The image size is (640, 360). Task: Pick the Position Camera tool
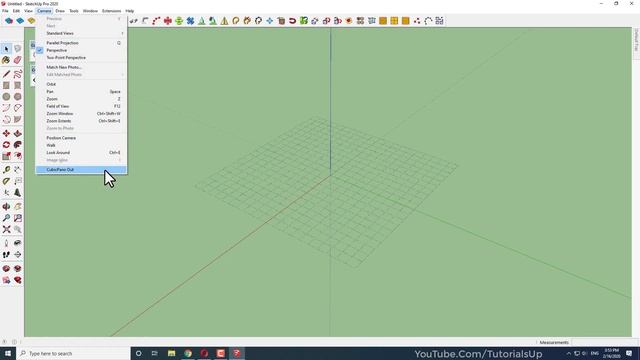(x=6, y=243)
